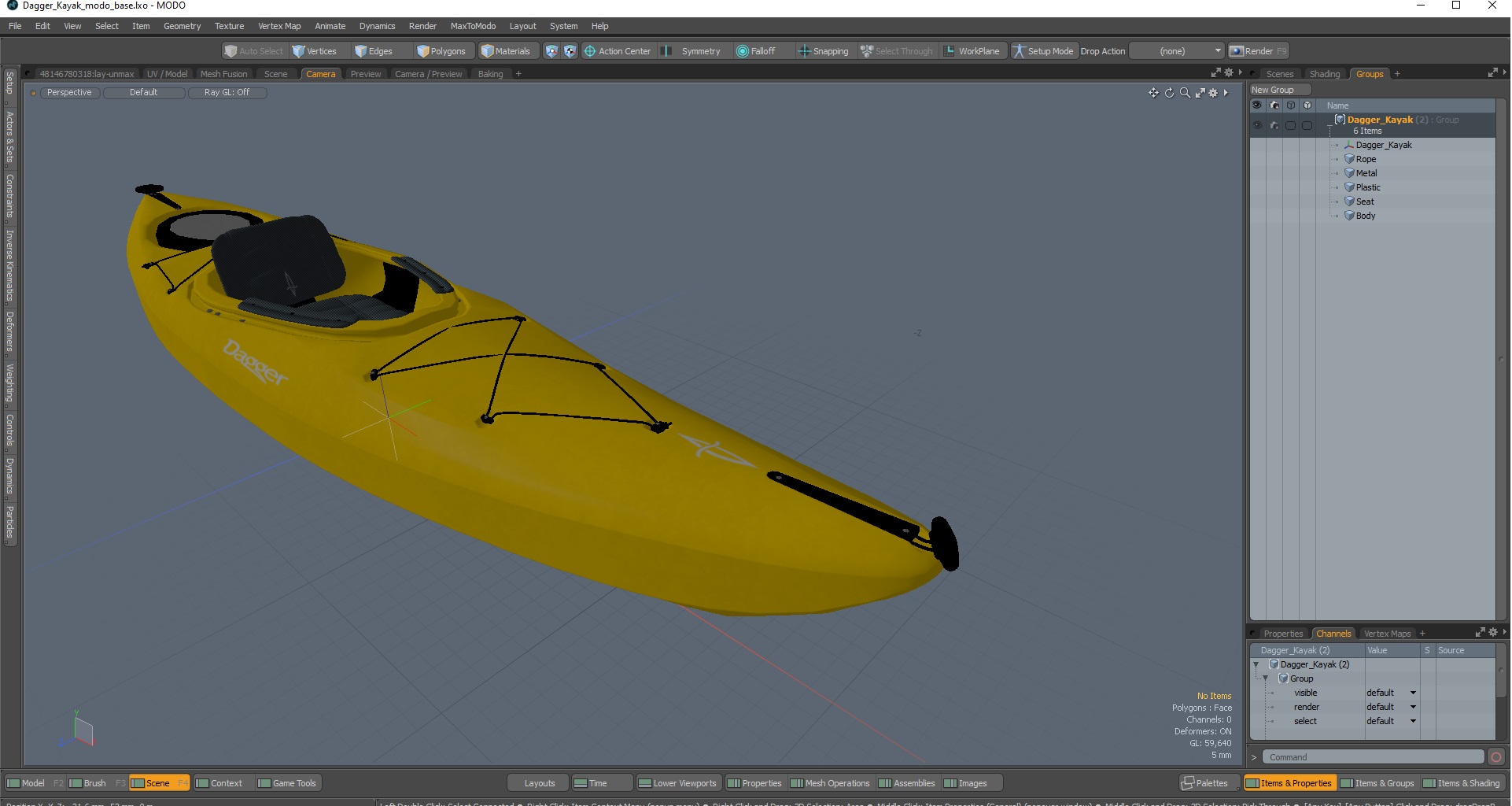Click the shield icon next to Materials
The image size is (1512, 806).
coord(551,51)
